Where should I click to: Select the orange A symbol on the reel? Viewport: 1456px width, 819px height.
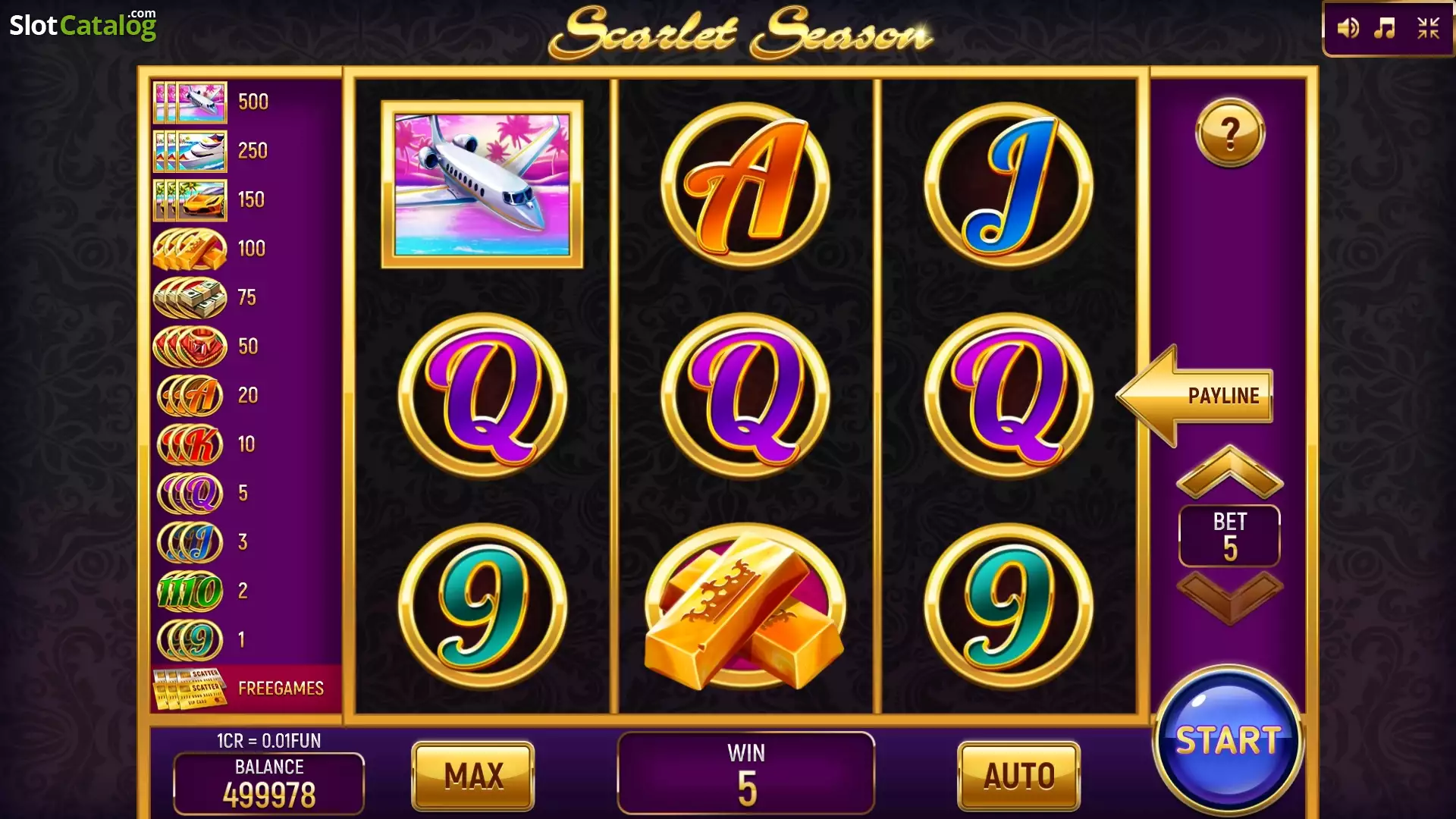click(x=745, y=186)
